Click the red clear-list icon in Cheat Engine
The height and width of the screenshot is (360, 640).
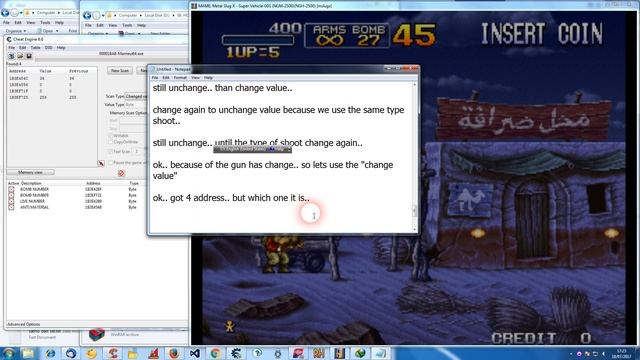point(121,173)
